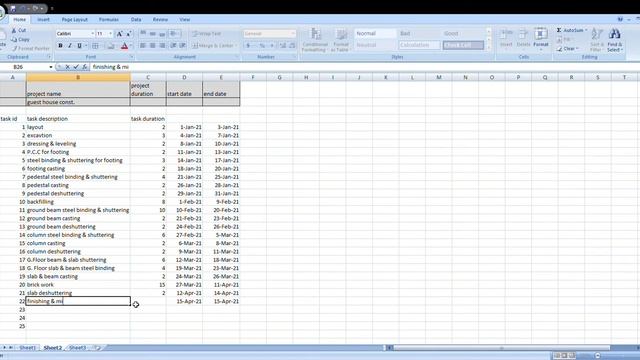Align text left

(x=143, y=46)
